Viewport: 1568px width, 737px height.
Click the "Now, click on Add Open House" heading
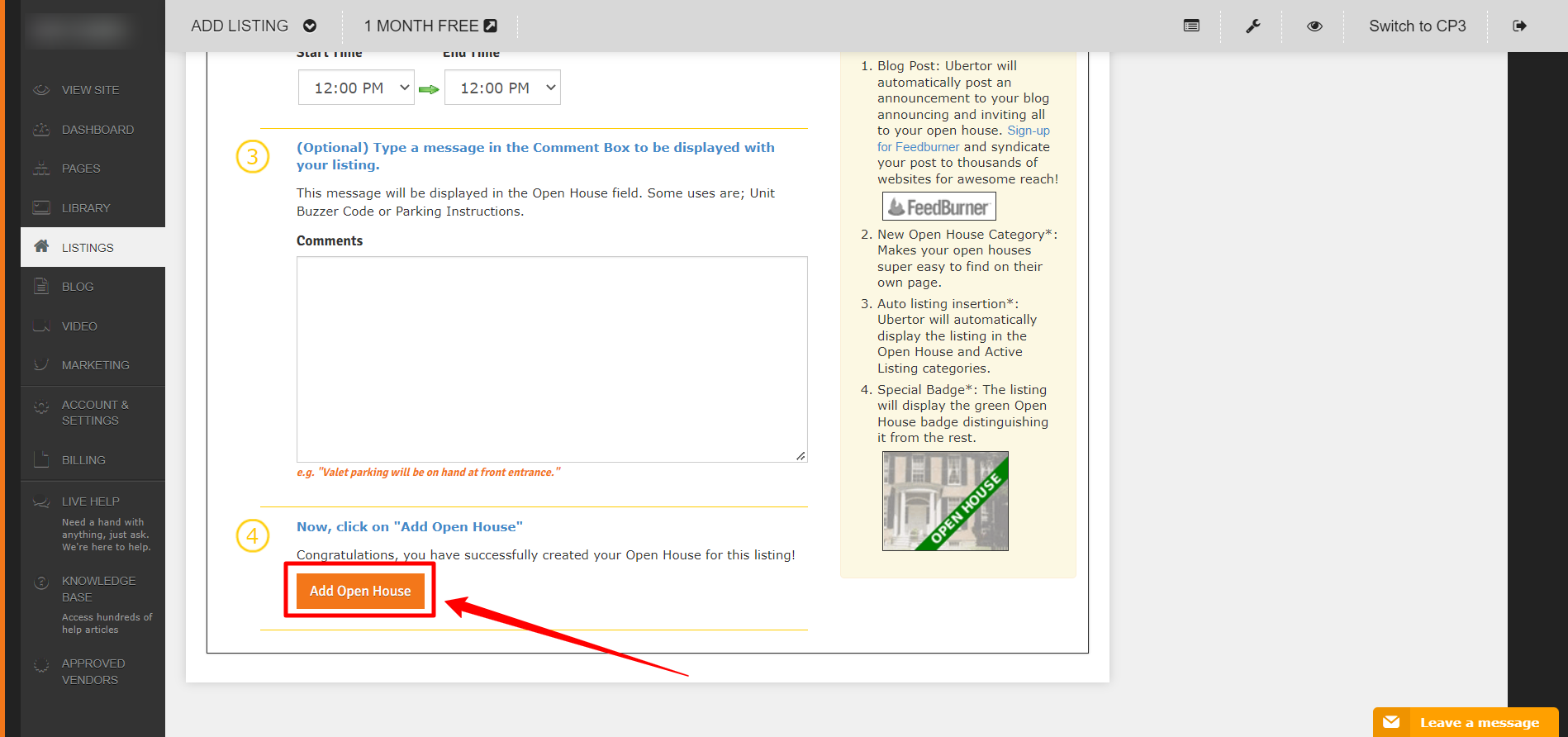point(410,526)
